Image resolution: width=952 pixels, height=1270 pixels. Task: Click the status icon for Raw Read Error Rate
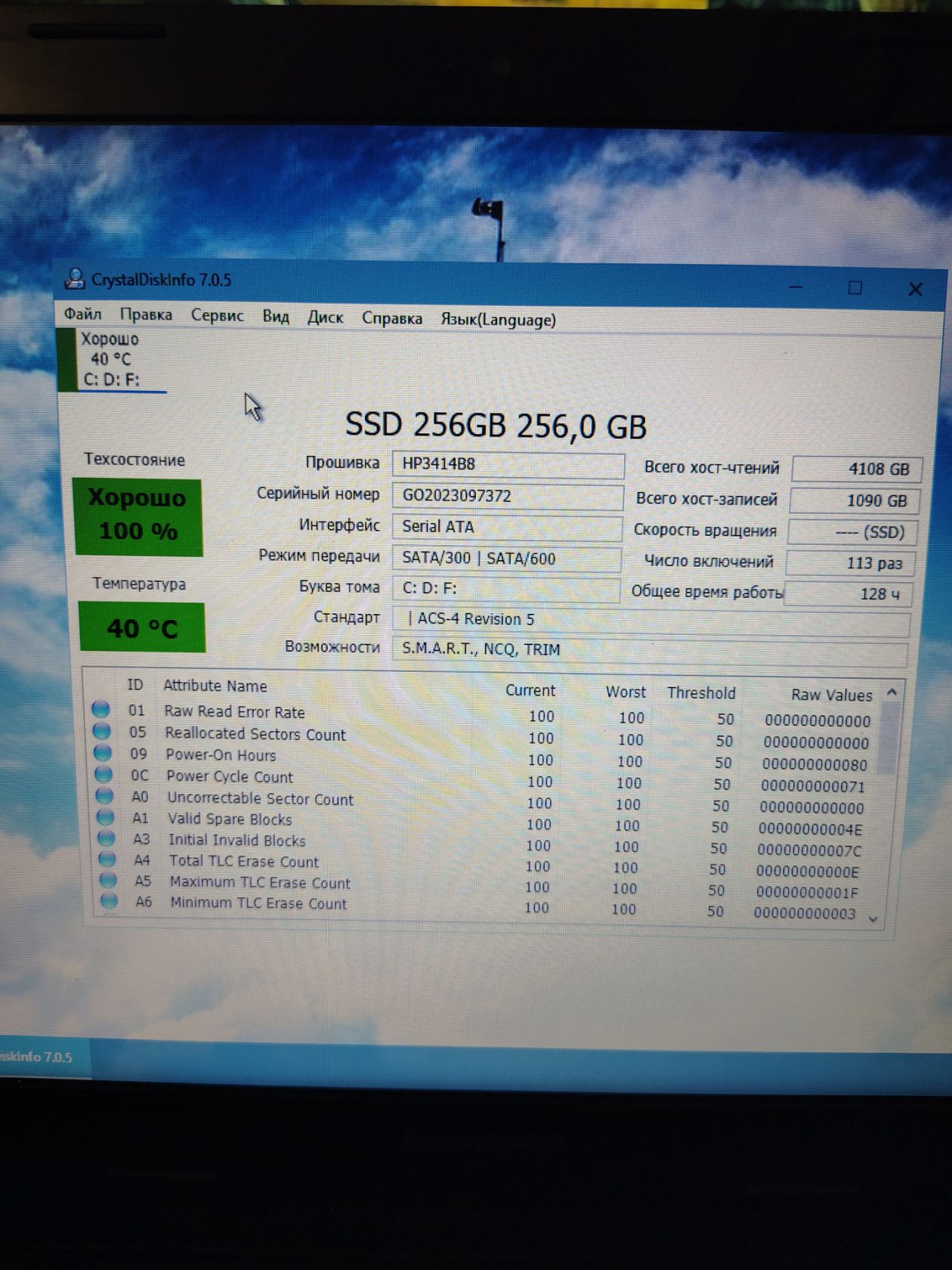(x=100, y=709)
